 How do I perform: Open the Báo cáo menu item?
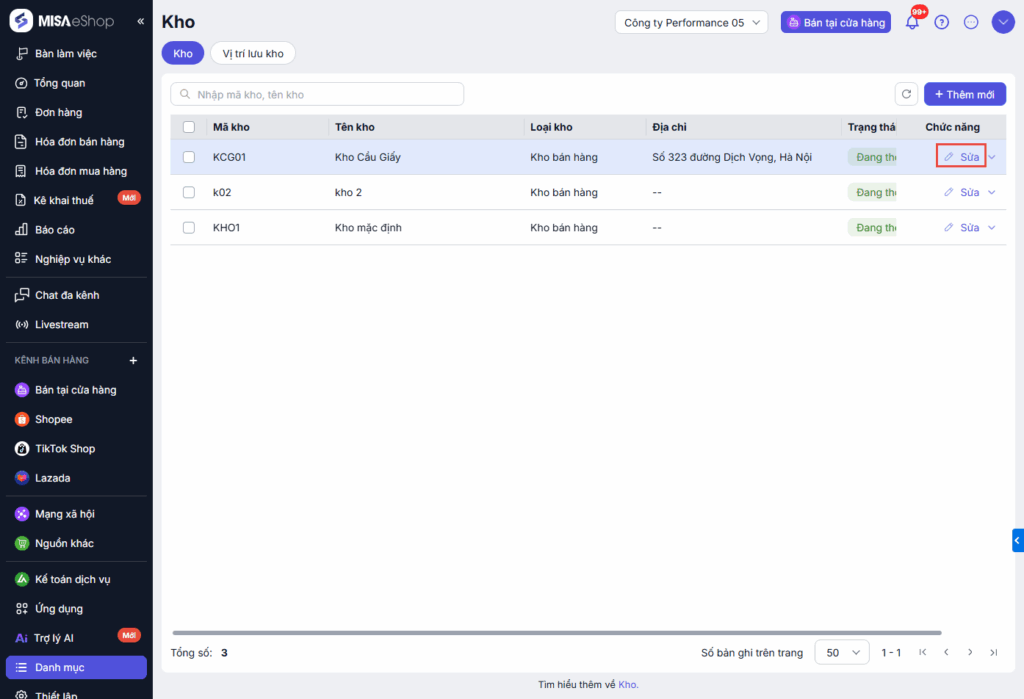pos(54,230)
